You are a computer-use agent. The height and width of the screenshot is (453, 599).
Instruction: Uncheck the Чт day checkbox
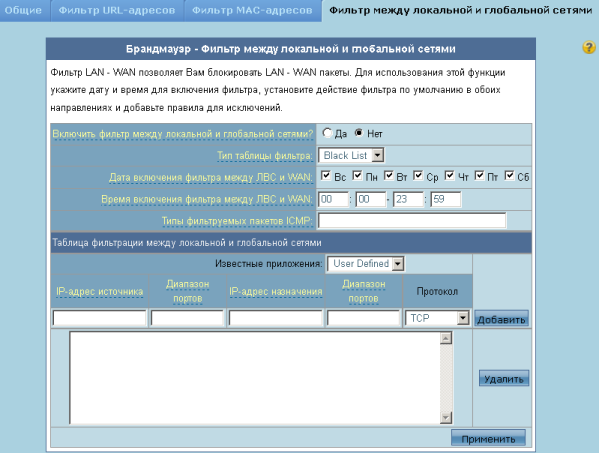pos(450,175)
